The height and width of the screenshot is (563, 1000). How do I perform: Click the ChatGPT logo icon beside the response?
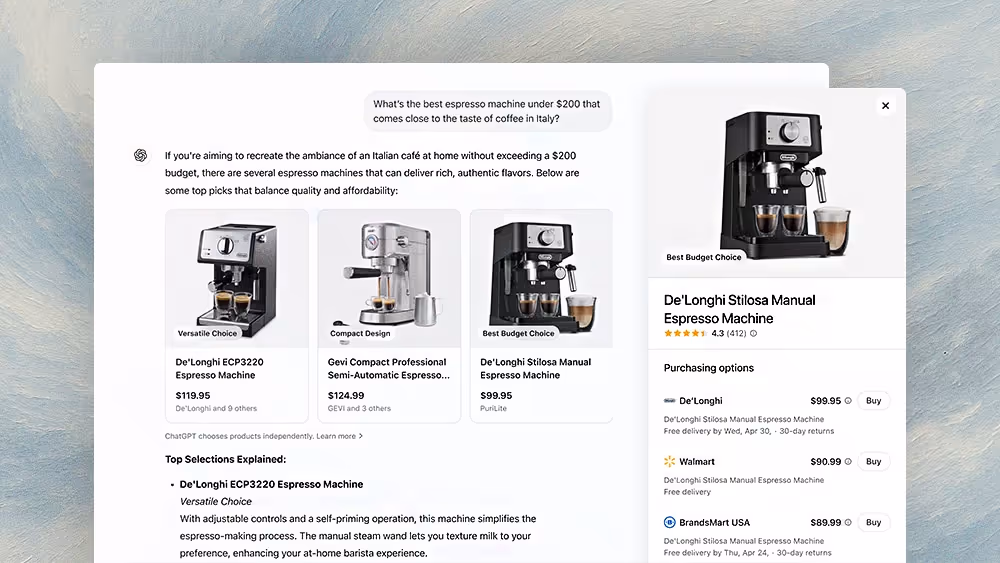coord(140,155)
